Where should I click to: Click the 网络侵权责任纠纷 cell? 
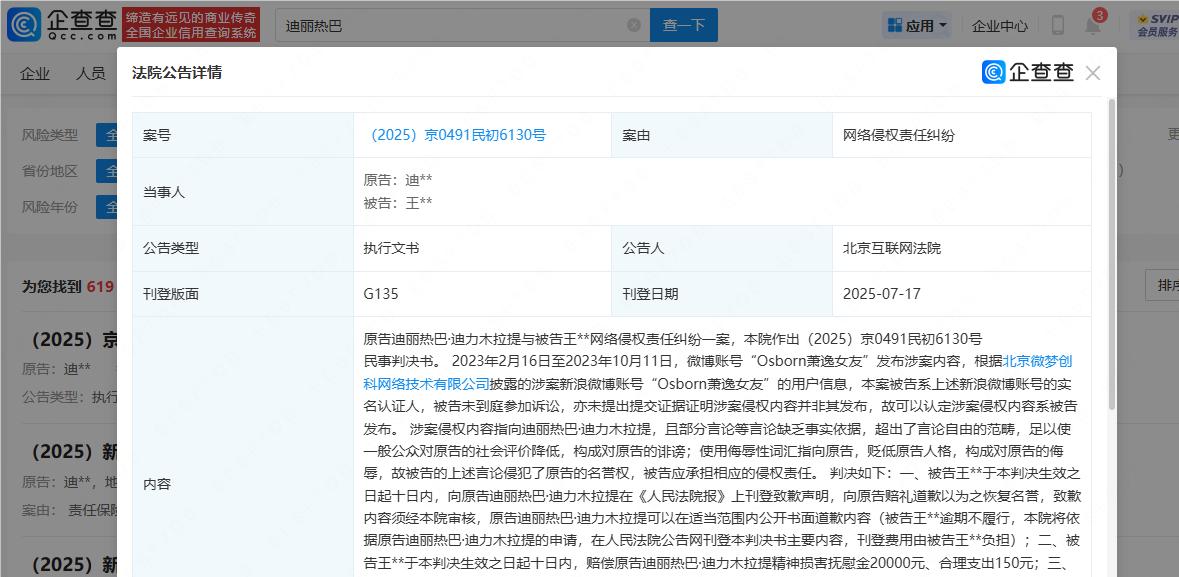click(x=961, y=135)
